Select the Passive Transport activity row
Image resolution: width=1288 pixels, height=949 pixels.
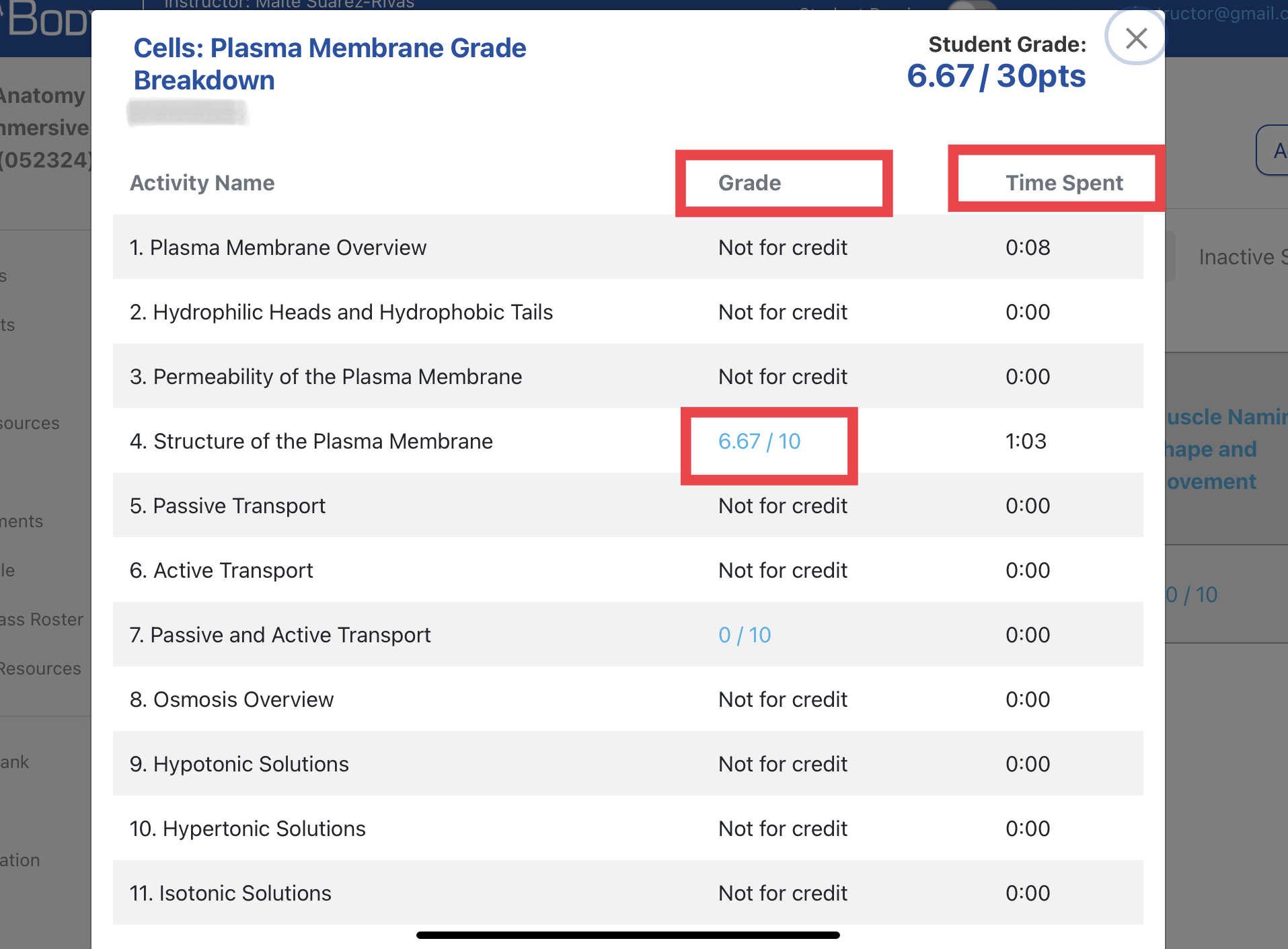(228, 505)
